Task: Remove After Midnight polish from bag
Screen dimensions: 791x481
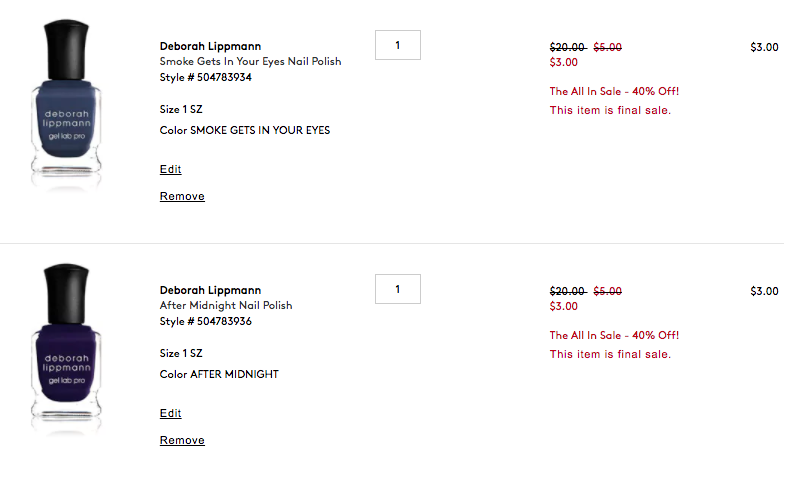Action: (x=182, y=440)
